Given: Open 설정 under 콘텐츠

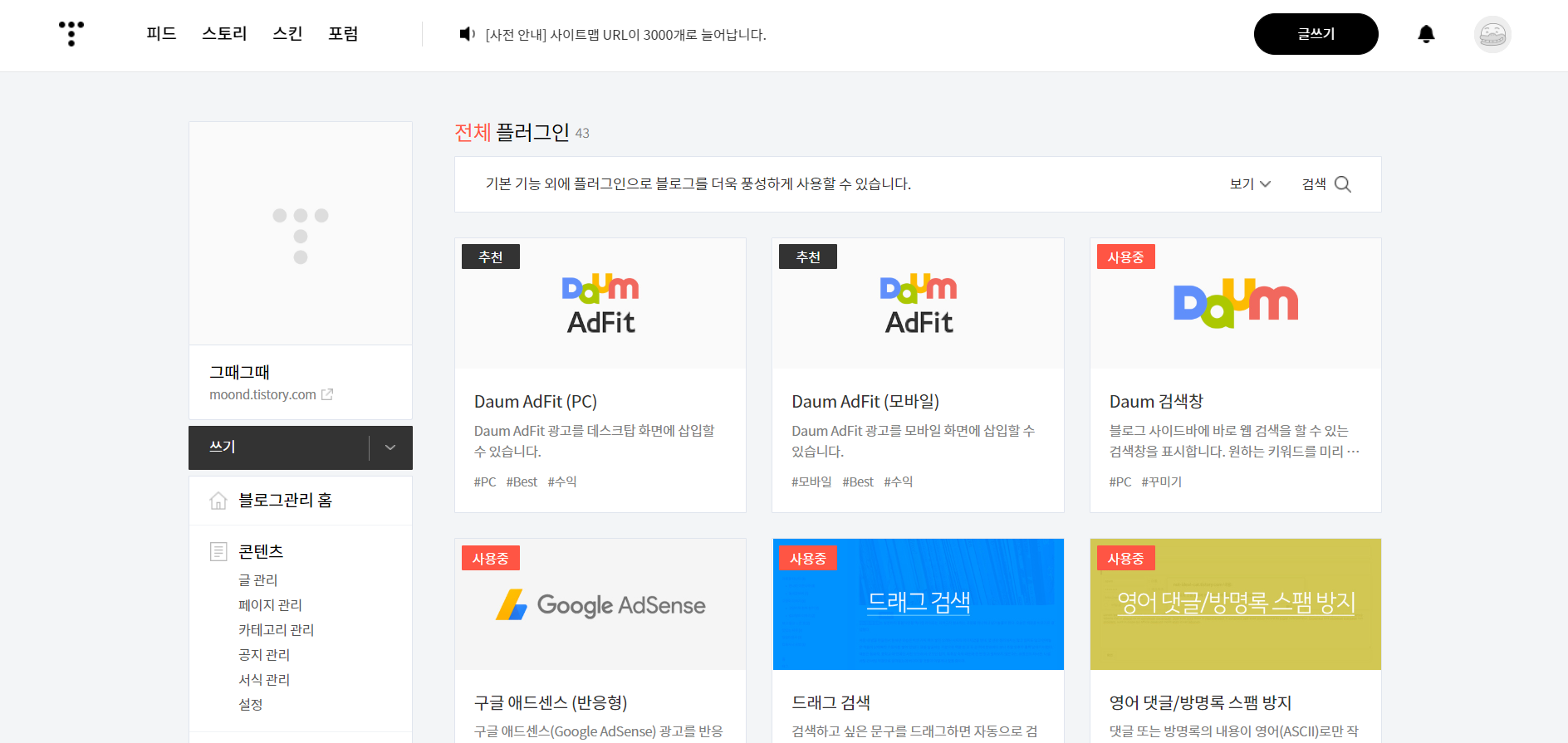Looking at the screenshot, I should click(x=251, y=705).
